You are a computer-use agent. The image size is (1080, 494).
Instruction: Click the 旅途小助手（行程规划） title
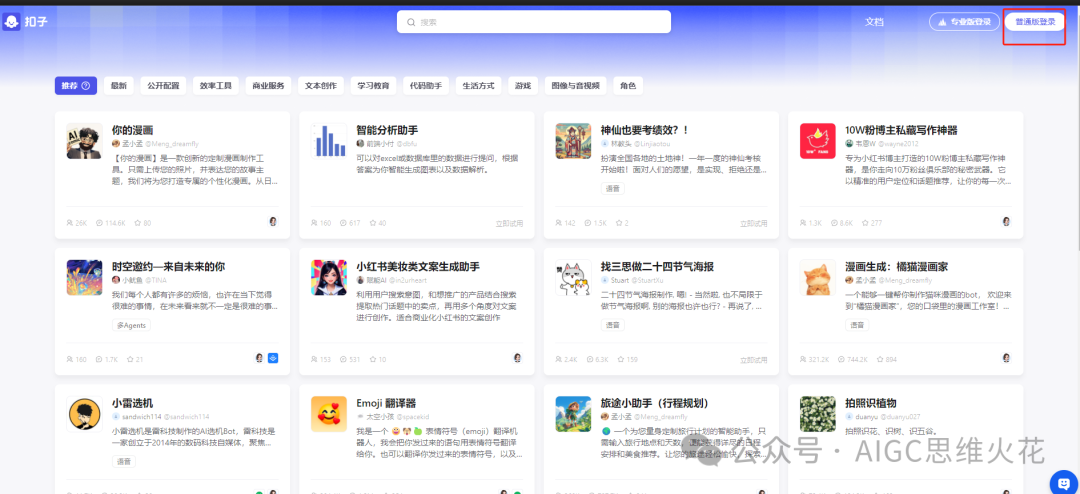pos(654,403)
